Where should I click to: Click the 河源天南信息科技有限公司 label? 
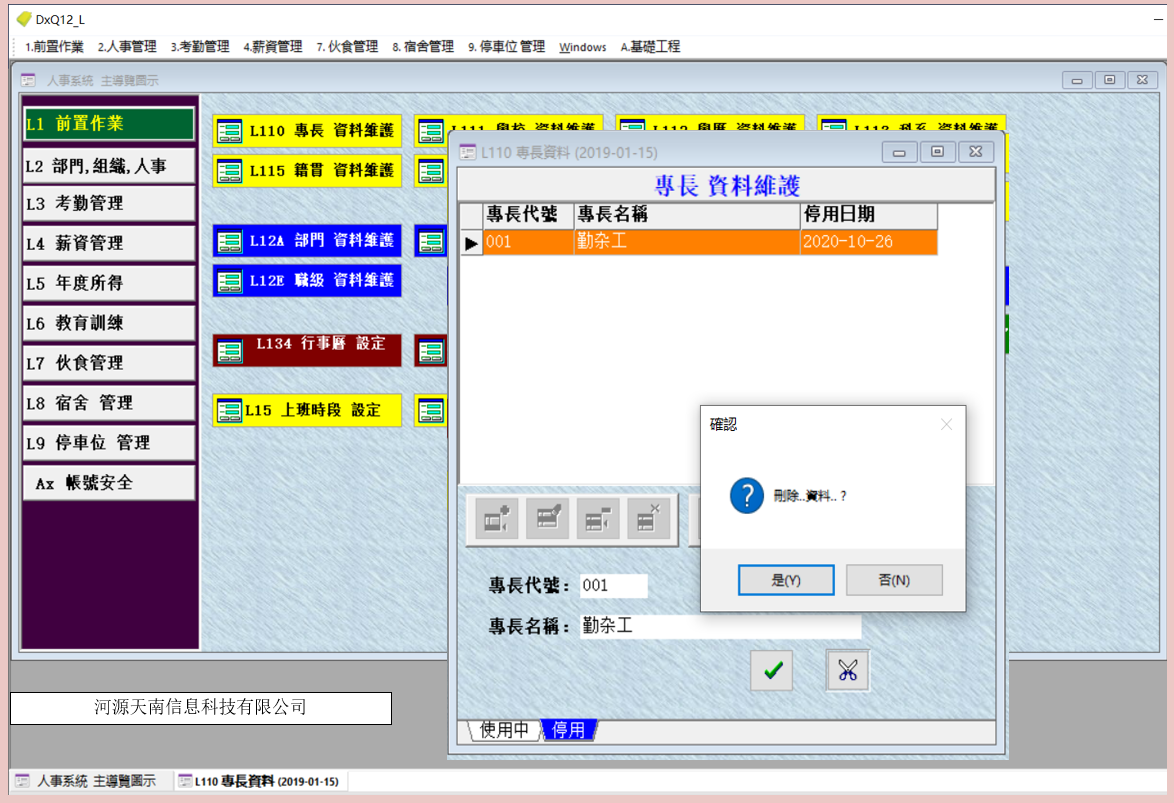[x=201, y=708]
